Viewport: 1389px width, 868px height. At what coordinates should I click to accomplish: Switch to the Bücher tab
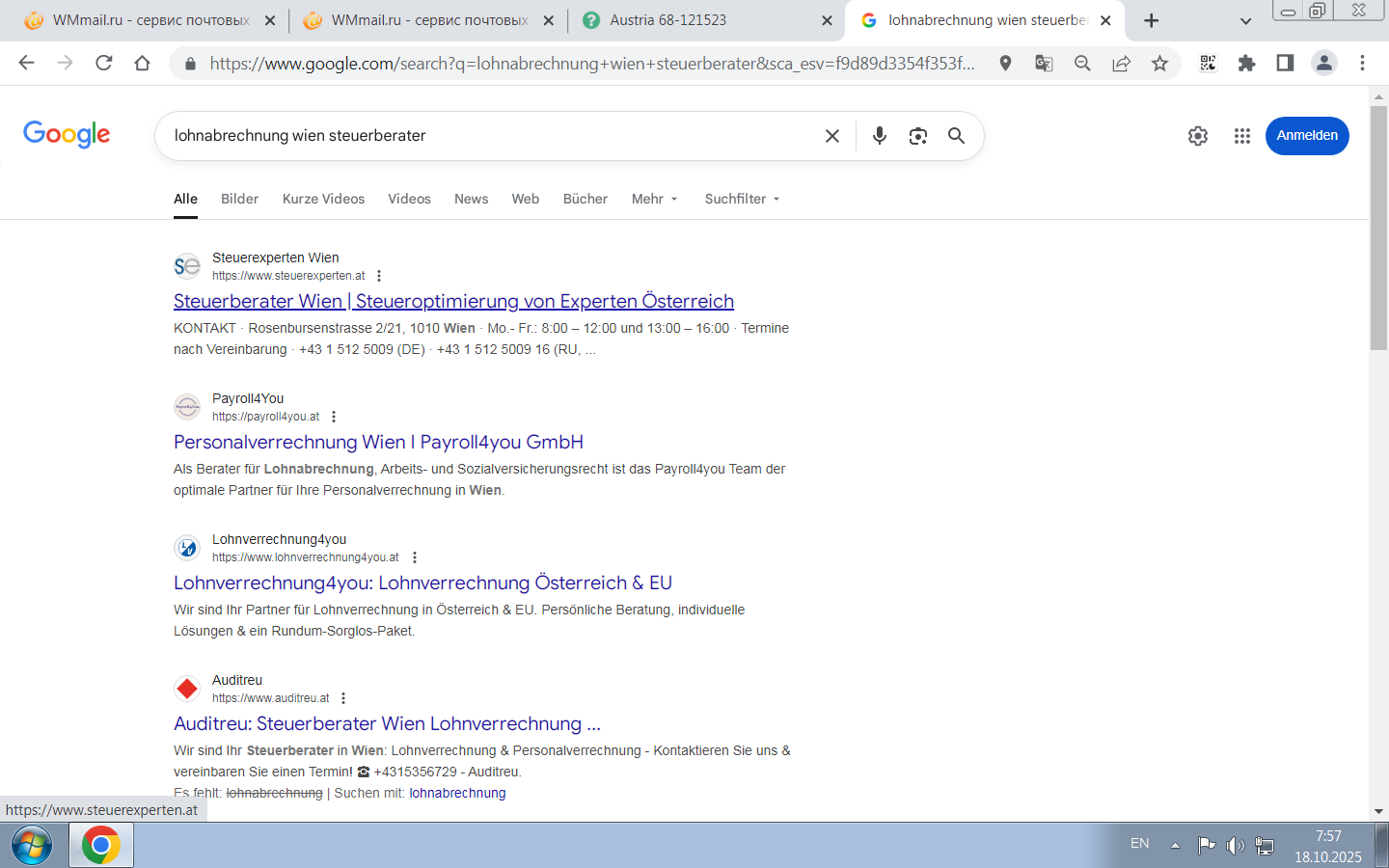click(586, 199)
